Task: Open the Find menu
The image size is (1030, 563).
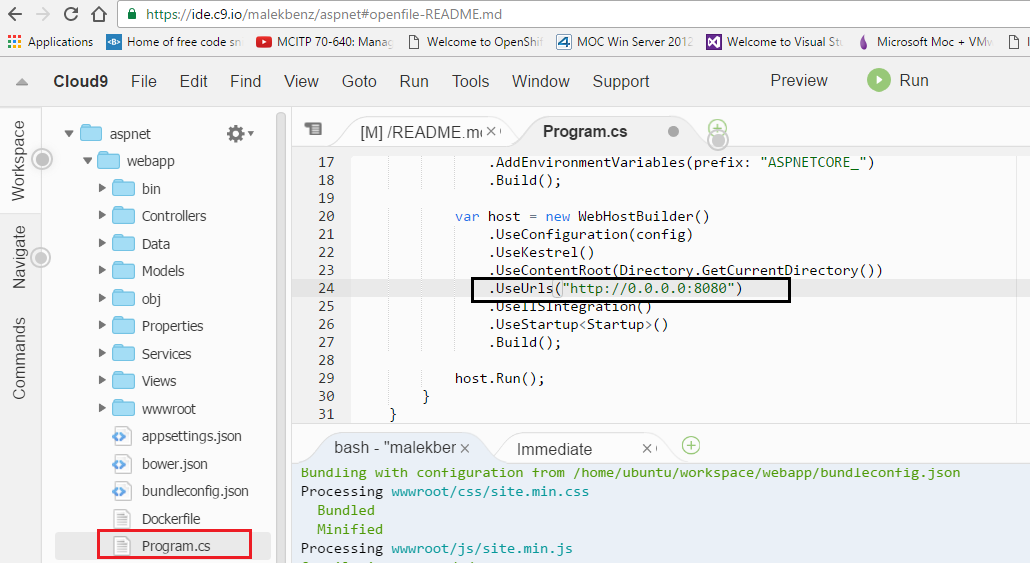Action: tap(246, 81)
